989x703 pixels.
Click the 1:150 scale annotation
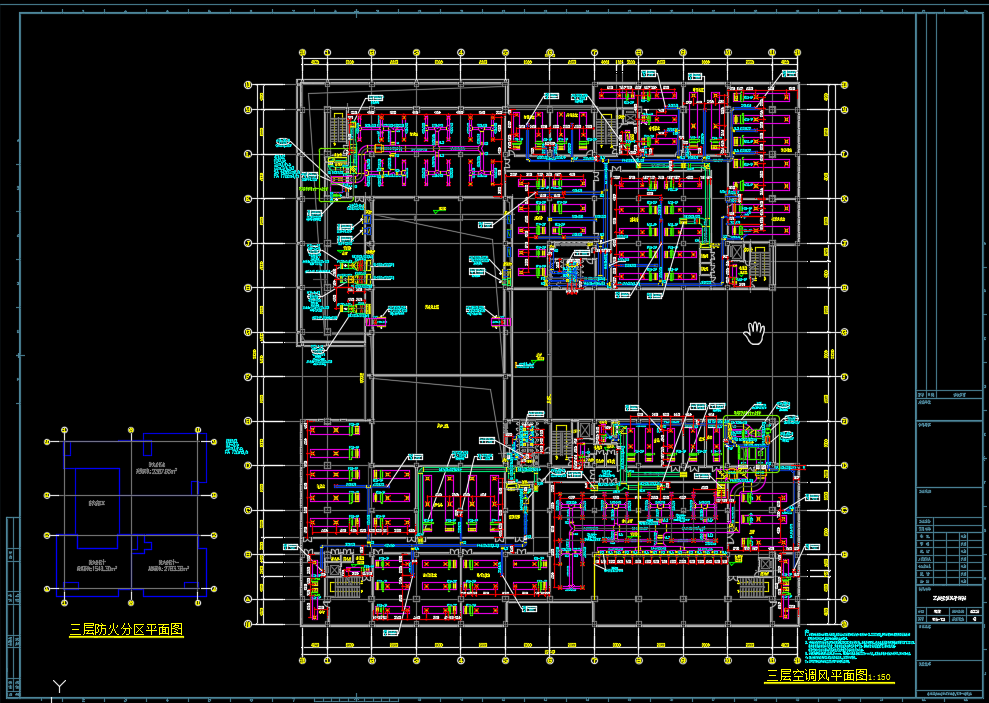879,678
